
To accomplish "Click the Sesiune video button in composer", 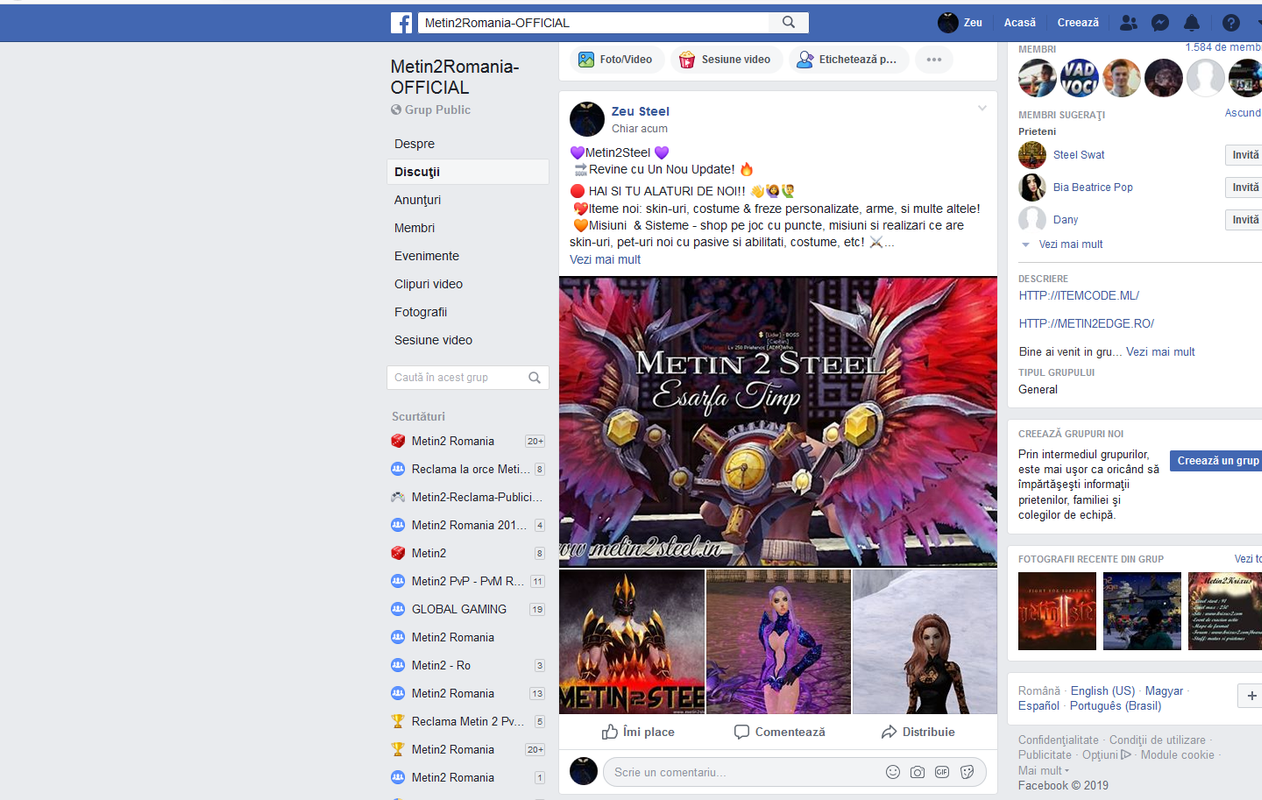I will (x=725, y=60).
